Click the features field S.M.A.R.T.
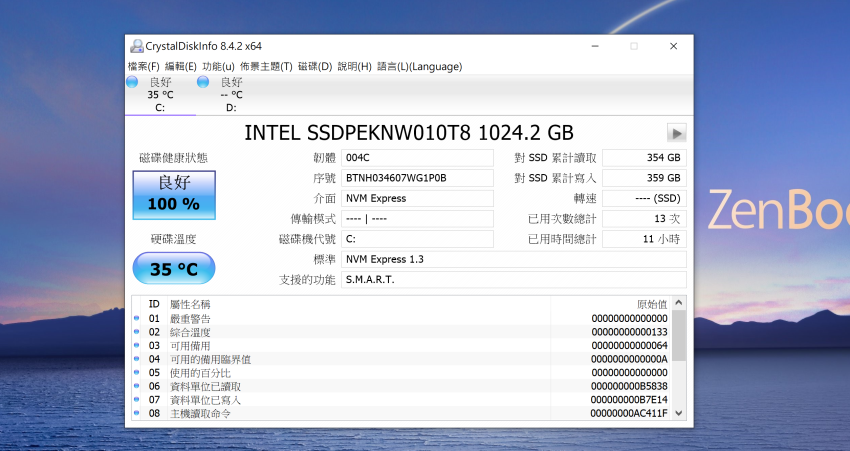The height and width of the screenshot is (451, 850). 514,280
